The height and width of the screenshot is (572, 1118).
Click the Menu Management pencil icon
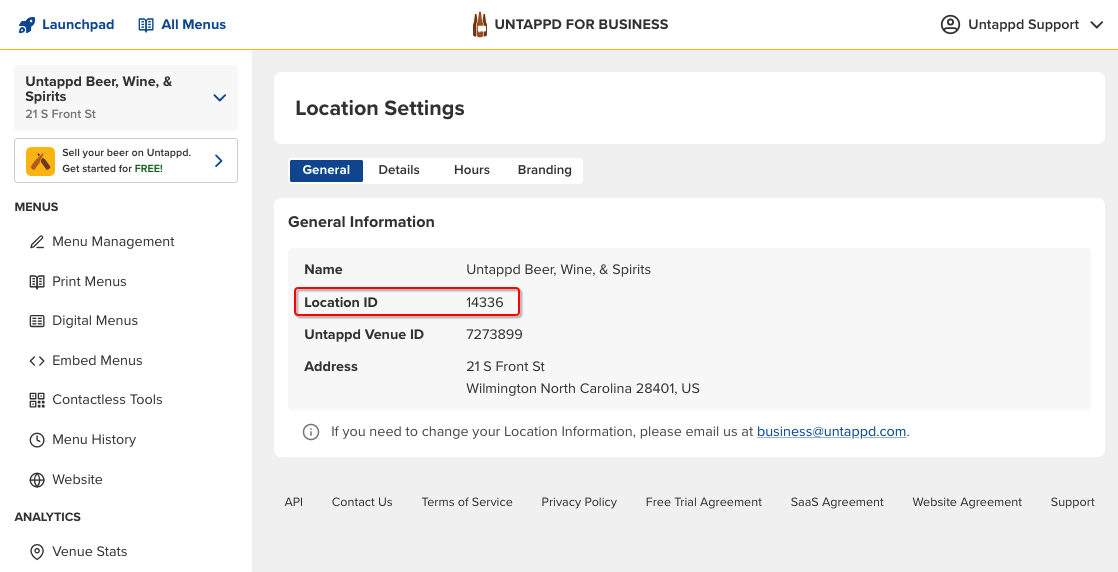[x=37, y=242]
